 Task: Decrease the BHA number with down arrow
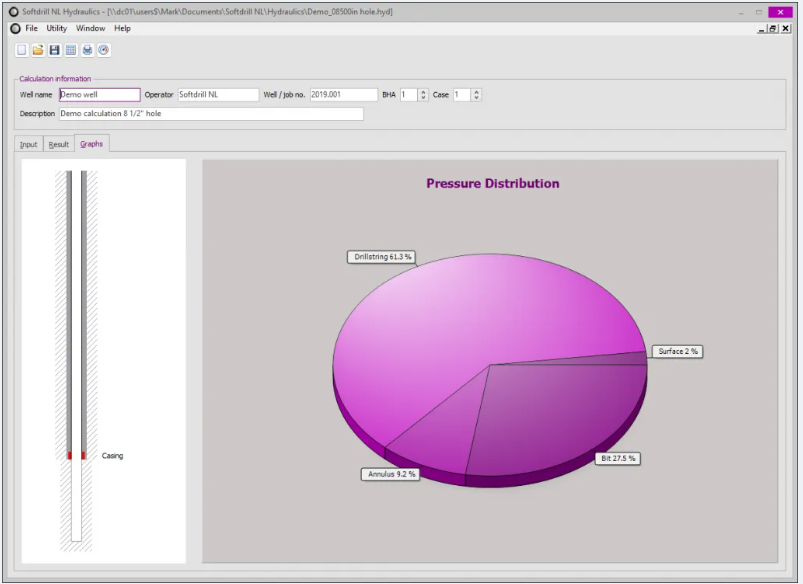point(423,98)
